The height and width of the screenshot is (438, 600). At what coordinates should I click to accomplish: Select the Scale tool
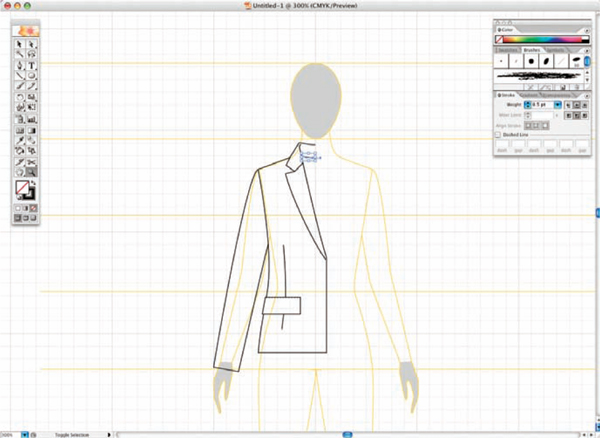(32, 97)
